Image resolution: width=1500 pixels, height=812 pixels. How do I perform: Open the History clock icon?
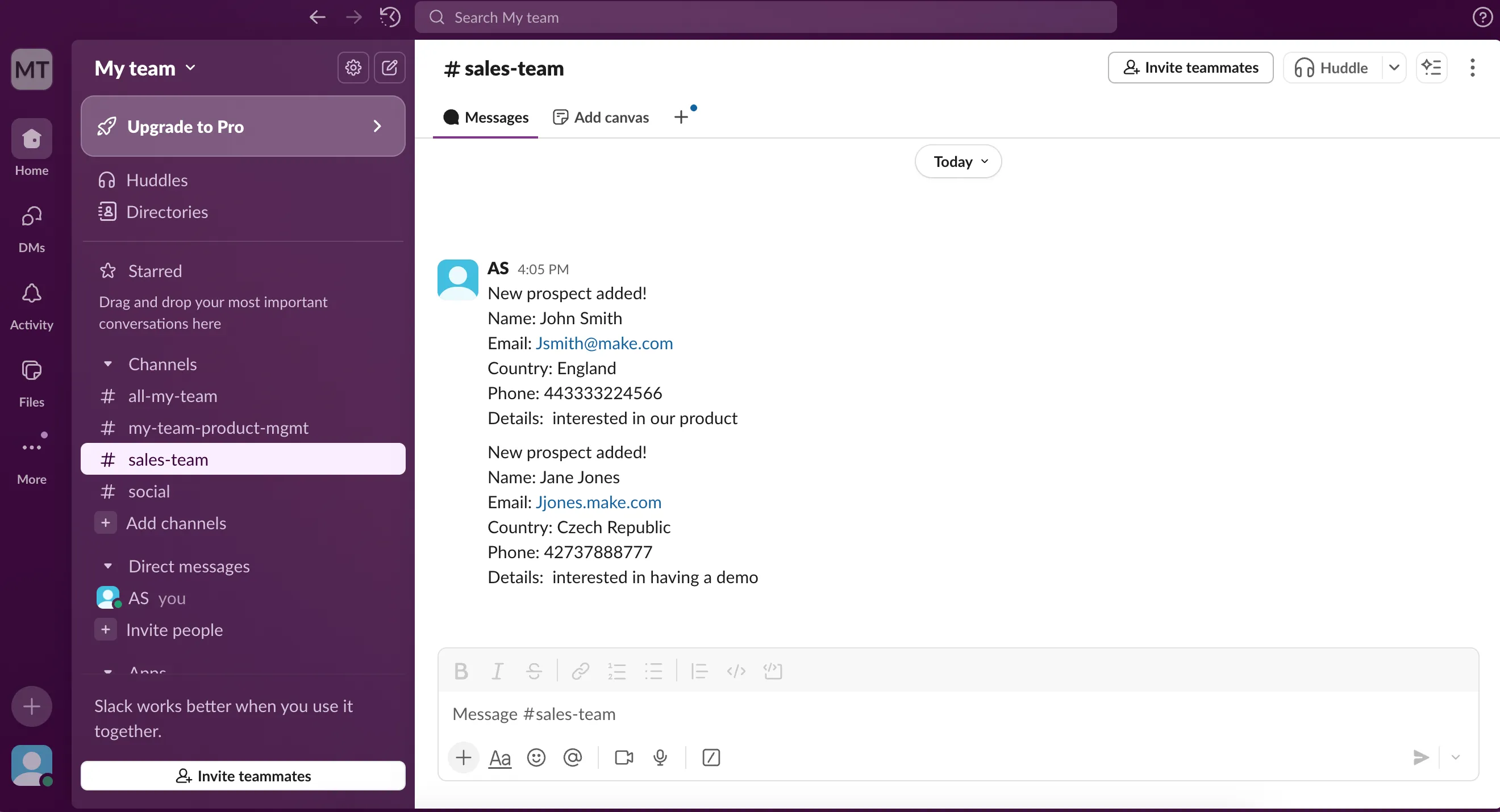tap(390, 17)
